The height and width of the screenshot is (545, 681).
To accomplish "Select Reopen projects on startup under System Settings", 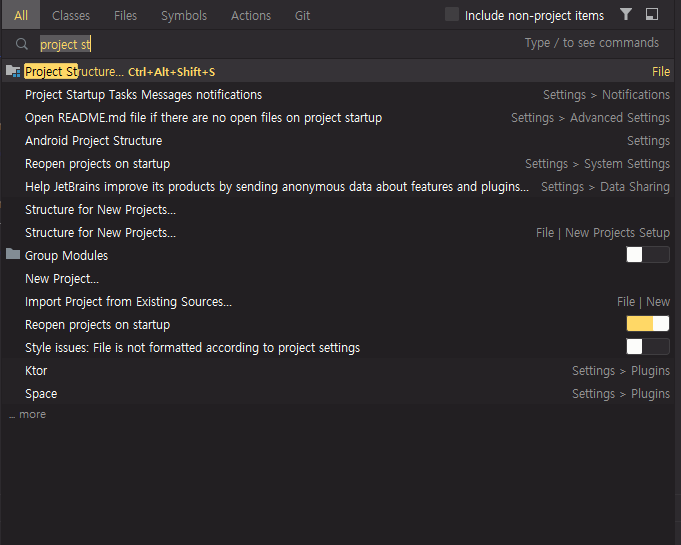I will (338, 164).
